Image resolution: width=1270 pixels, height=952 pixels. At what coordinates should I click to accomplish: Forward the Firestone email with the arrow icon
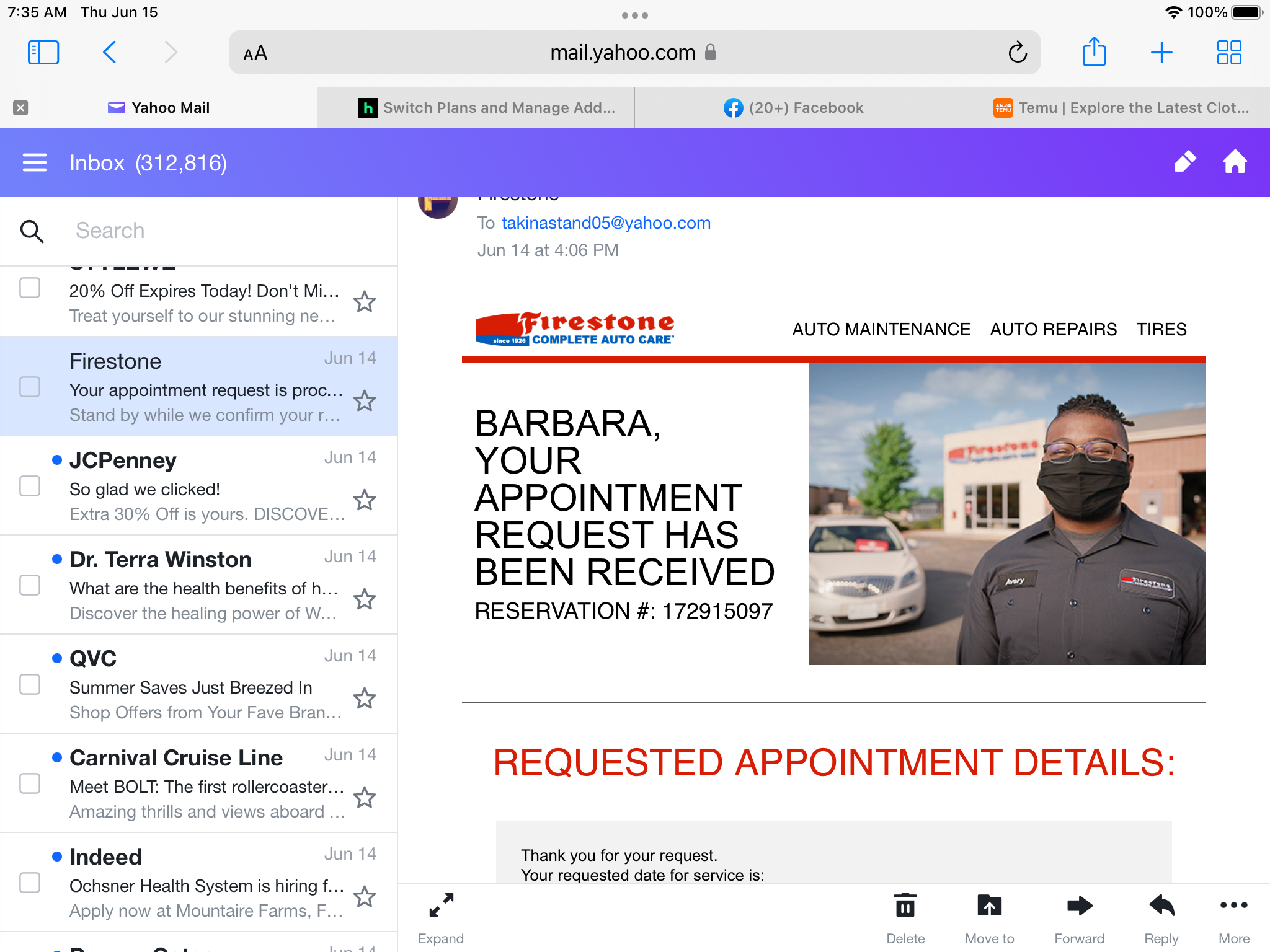(x=1080, y=906)
